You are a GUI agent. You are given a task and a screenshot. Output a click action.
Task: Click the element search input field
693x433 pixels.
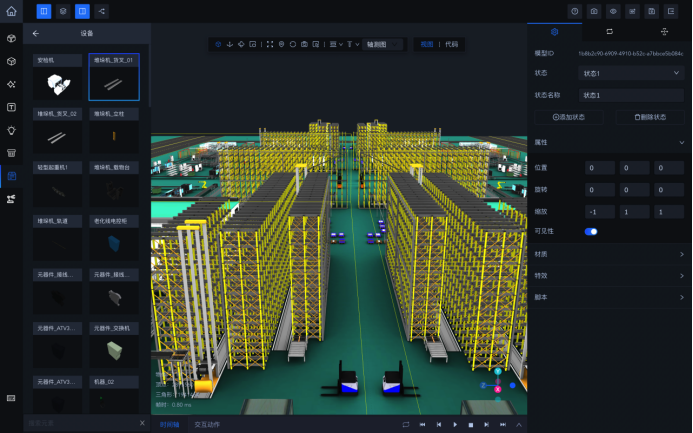coord(82,423)
